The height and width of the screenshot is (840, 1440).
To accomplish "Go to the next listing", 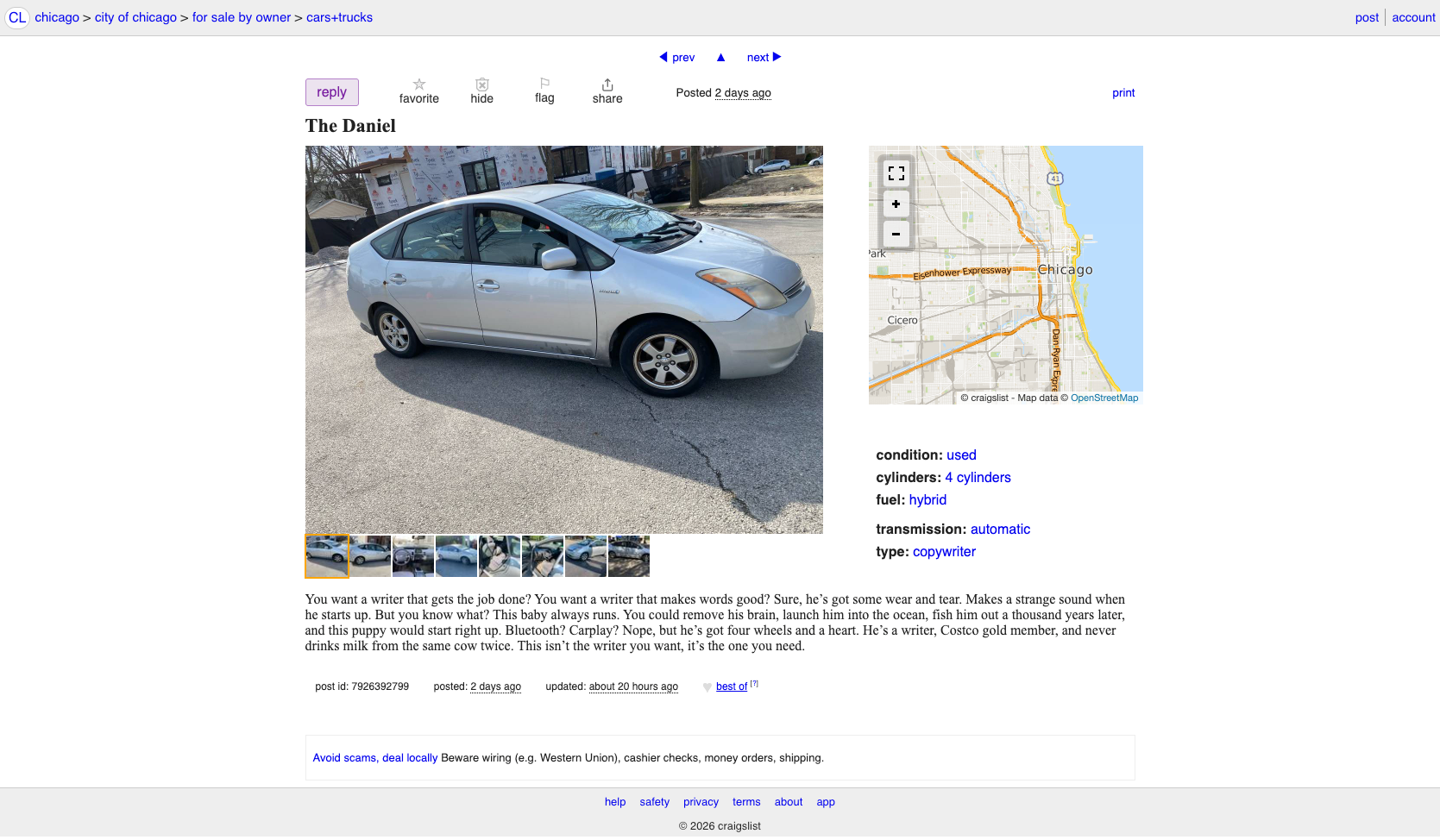I will (764, 57).
